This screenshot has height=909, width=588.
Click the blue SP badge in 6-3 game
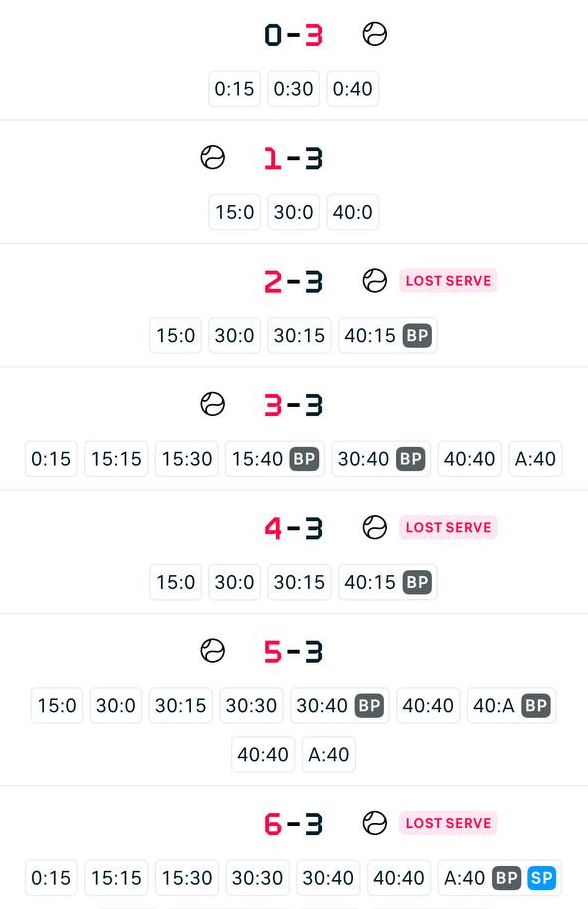pos(542,878)
